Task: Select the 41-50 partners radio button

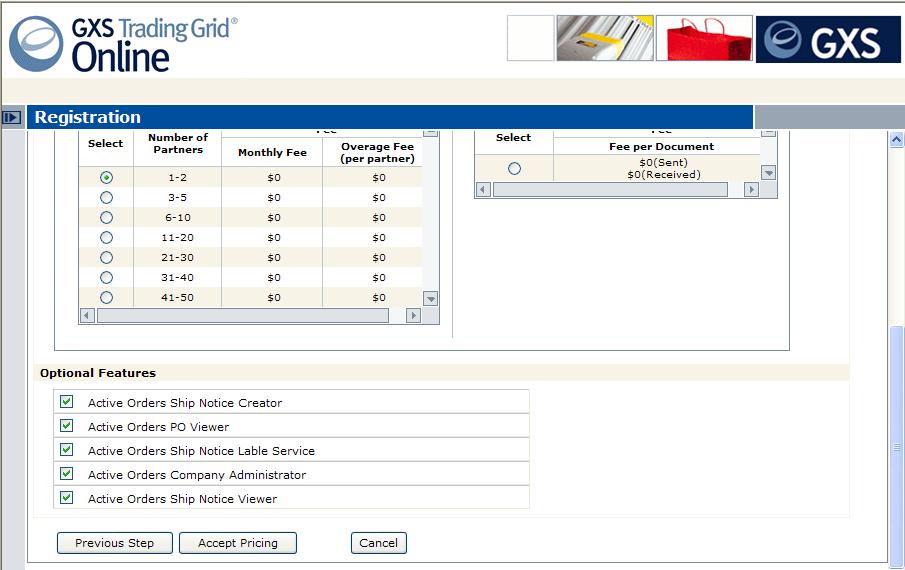Action: [106, 298]
